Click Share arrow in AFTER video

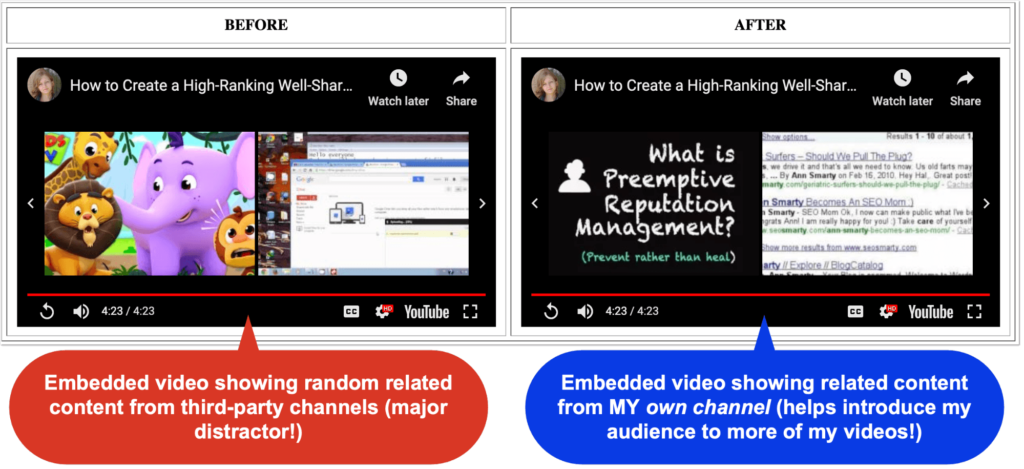pyautogui.click(x=965, y=79)
